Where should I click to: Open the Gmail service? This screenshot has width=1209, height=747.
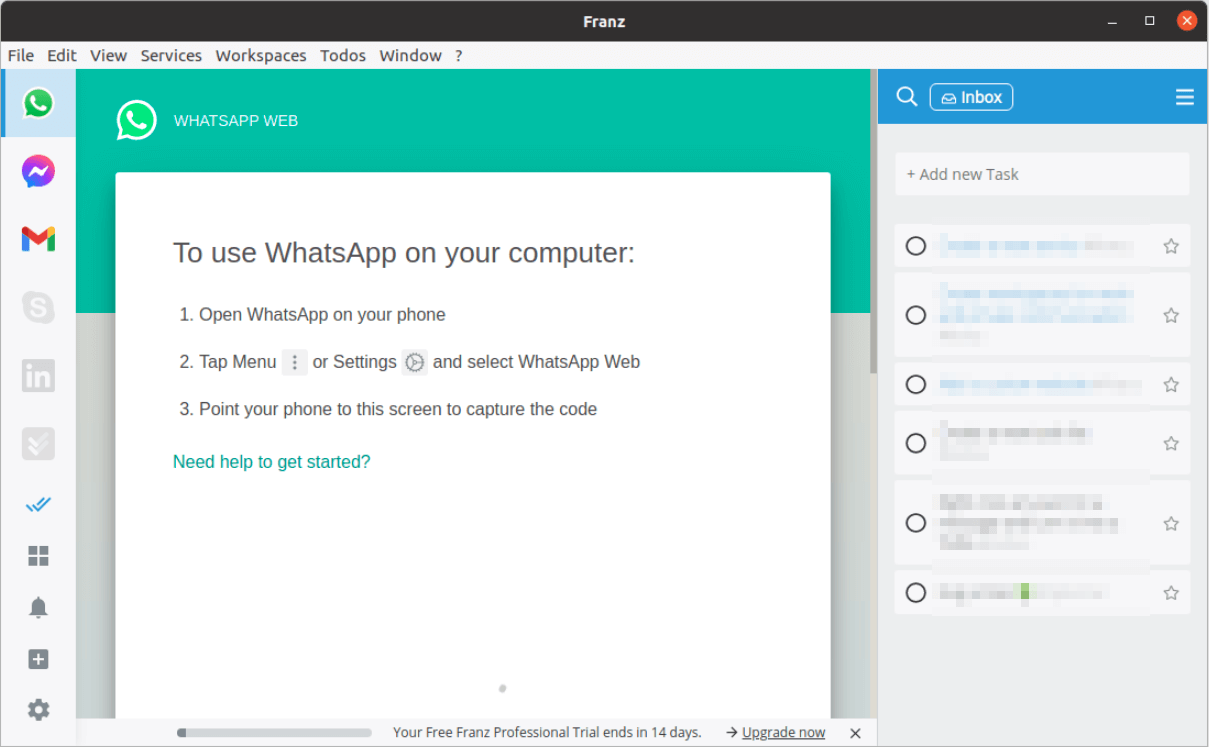click(38, 239)
